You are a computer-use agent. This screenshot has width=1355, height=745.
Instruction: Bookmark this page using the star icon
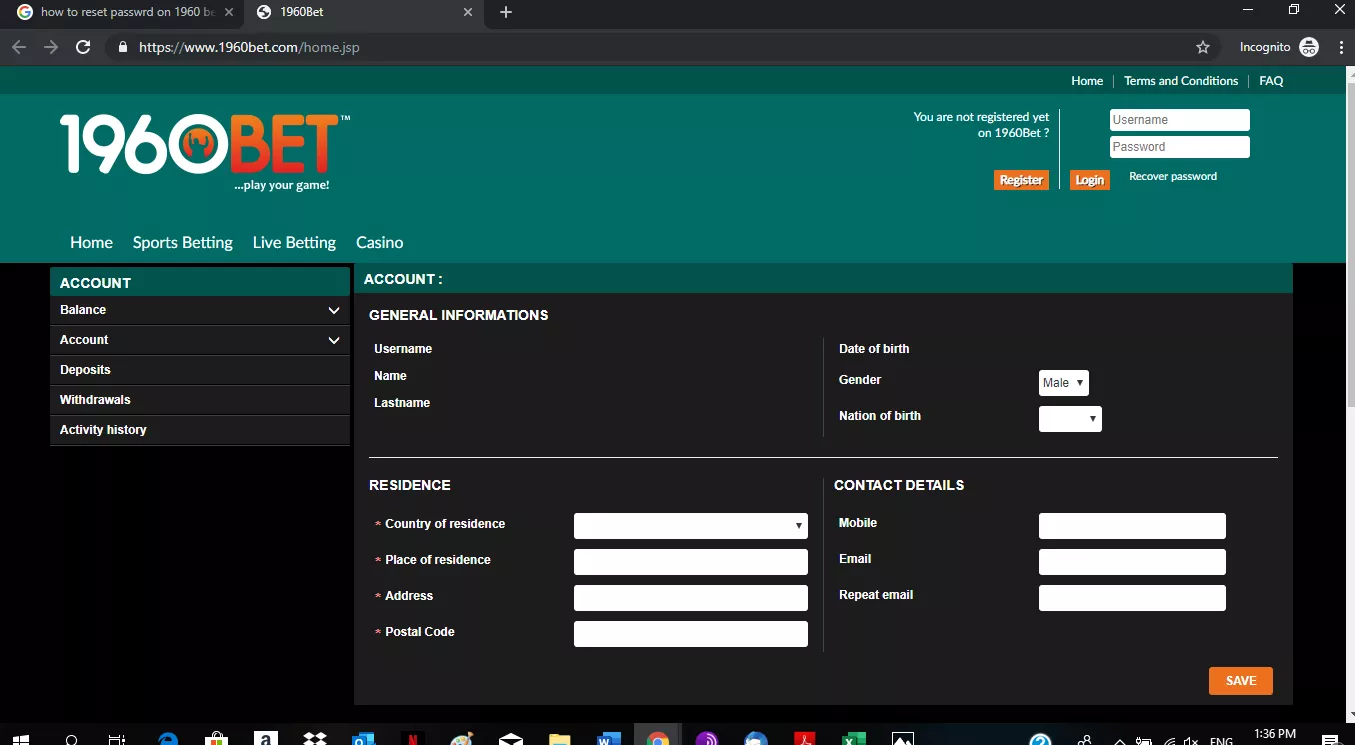pos(1203,47)
